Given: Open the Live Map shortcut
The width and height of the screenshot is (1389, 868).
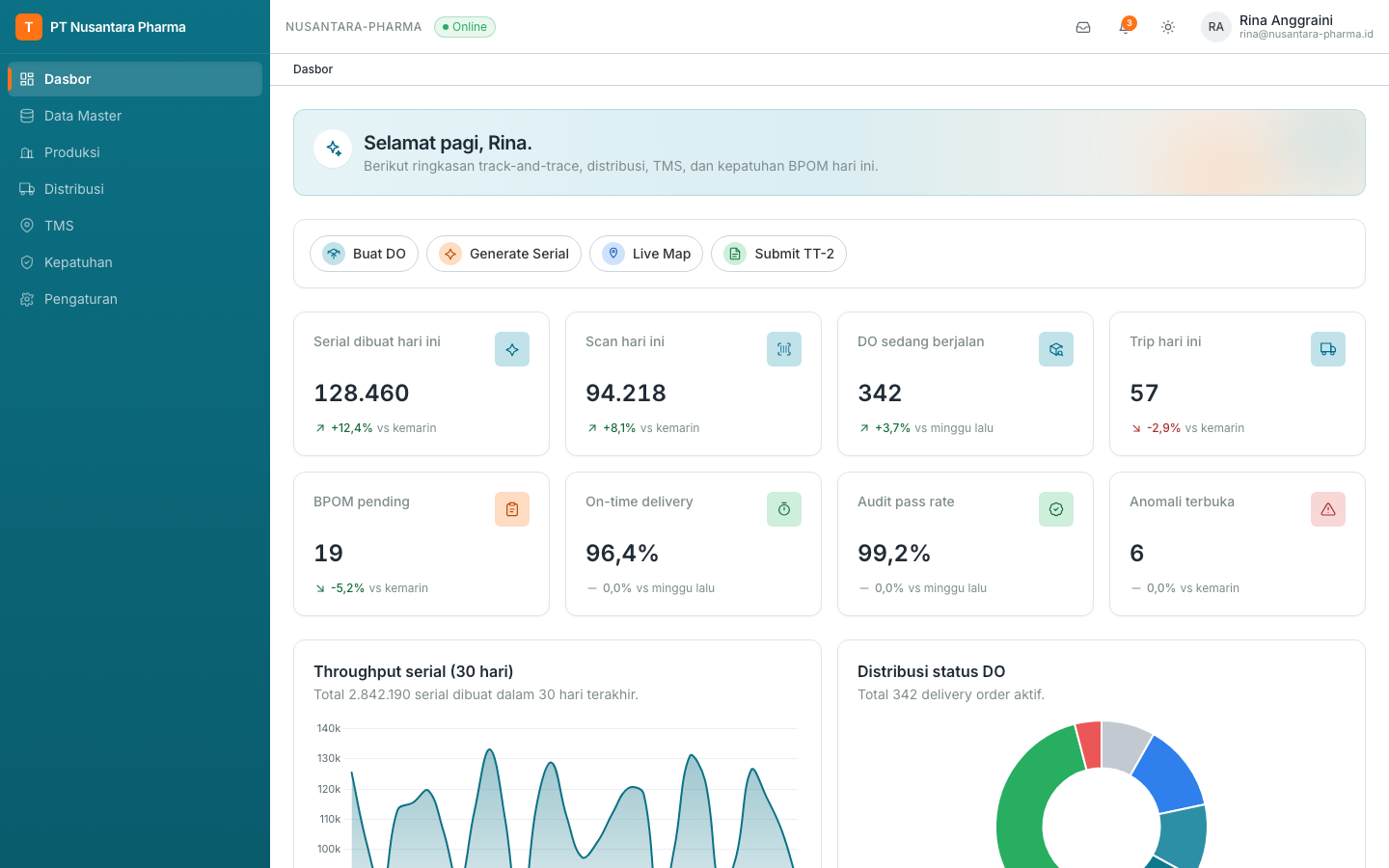Looking at the screenshot, I should [646, 254].
